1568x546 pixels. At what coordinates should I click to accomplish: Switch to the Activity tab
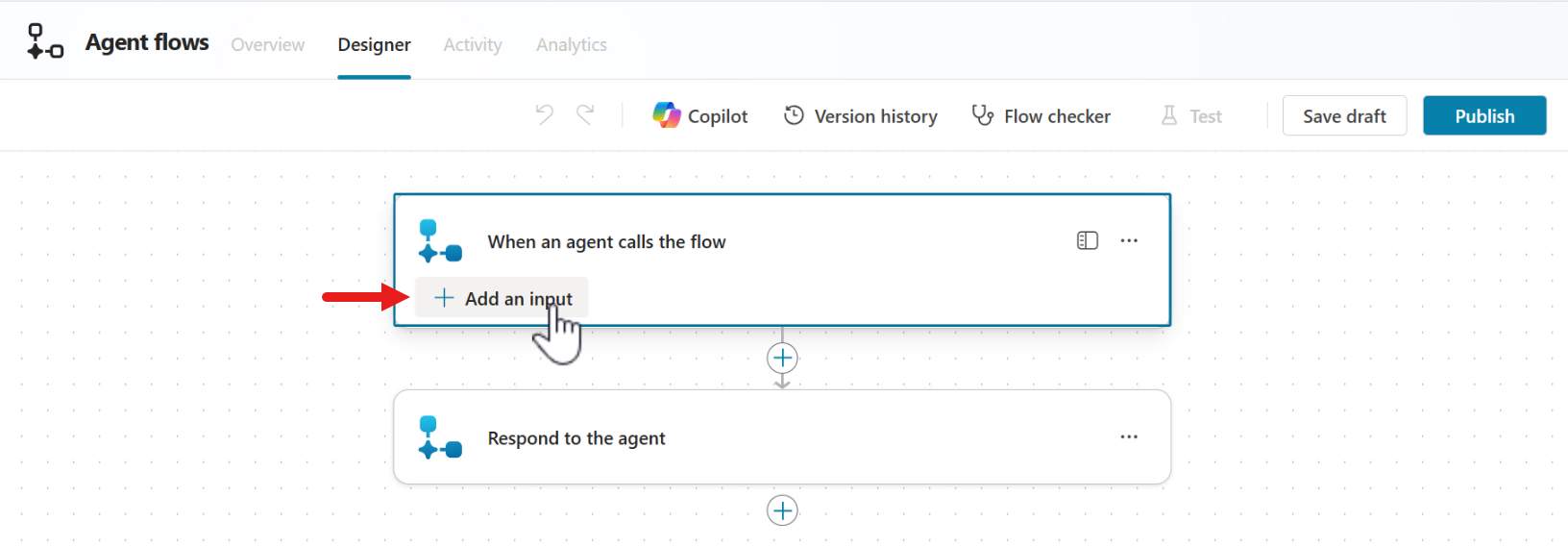point(473,44)
